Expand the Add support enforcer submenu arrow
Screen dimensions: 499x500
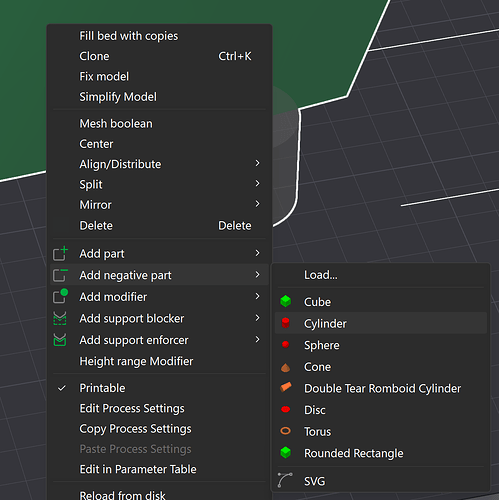click(257, 339)
